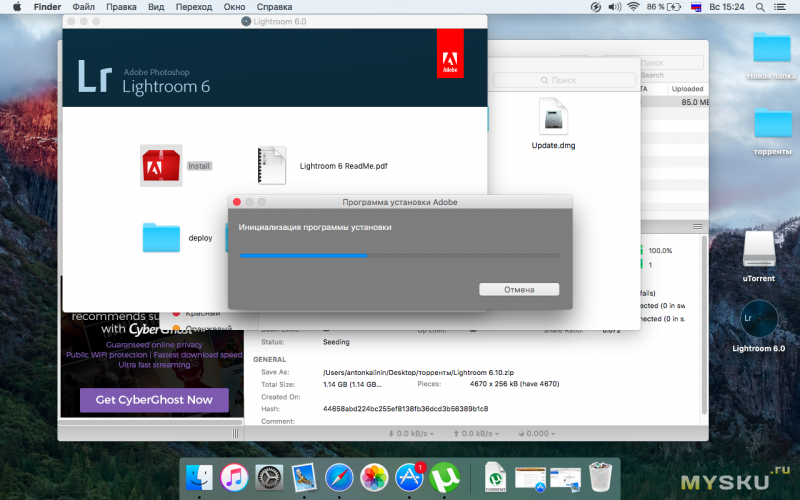Open the Finder menu
Image resolution: width=800 pixels, height=500 pixels.
[47, 7]
